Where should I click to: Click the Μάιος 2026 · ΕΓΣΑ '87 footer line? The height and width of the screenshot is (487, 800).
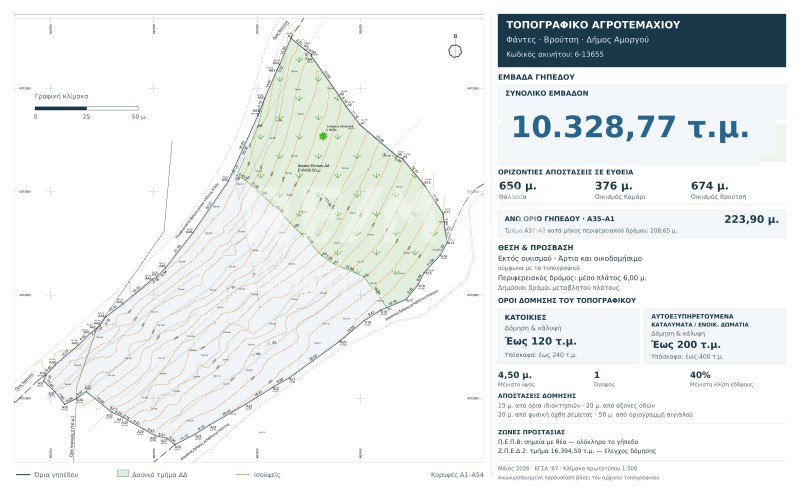click(567, 468)
